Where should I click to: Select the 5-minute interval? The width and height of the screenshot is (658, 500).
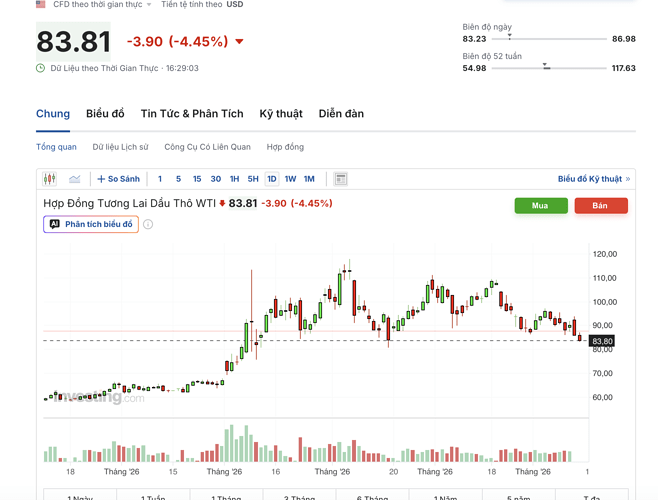click(178, 179)
